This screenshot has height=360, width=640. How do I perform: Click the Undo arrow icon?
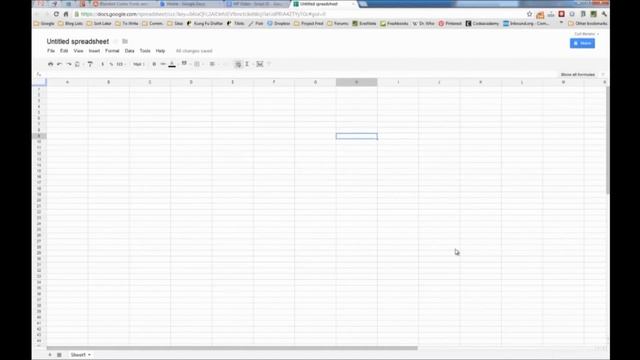60,64
